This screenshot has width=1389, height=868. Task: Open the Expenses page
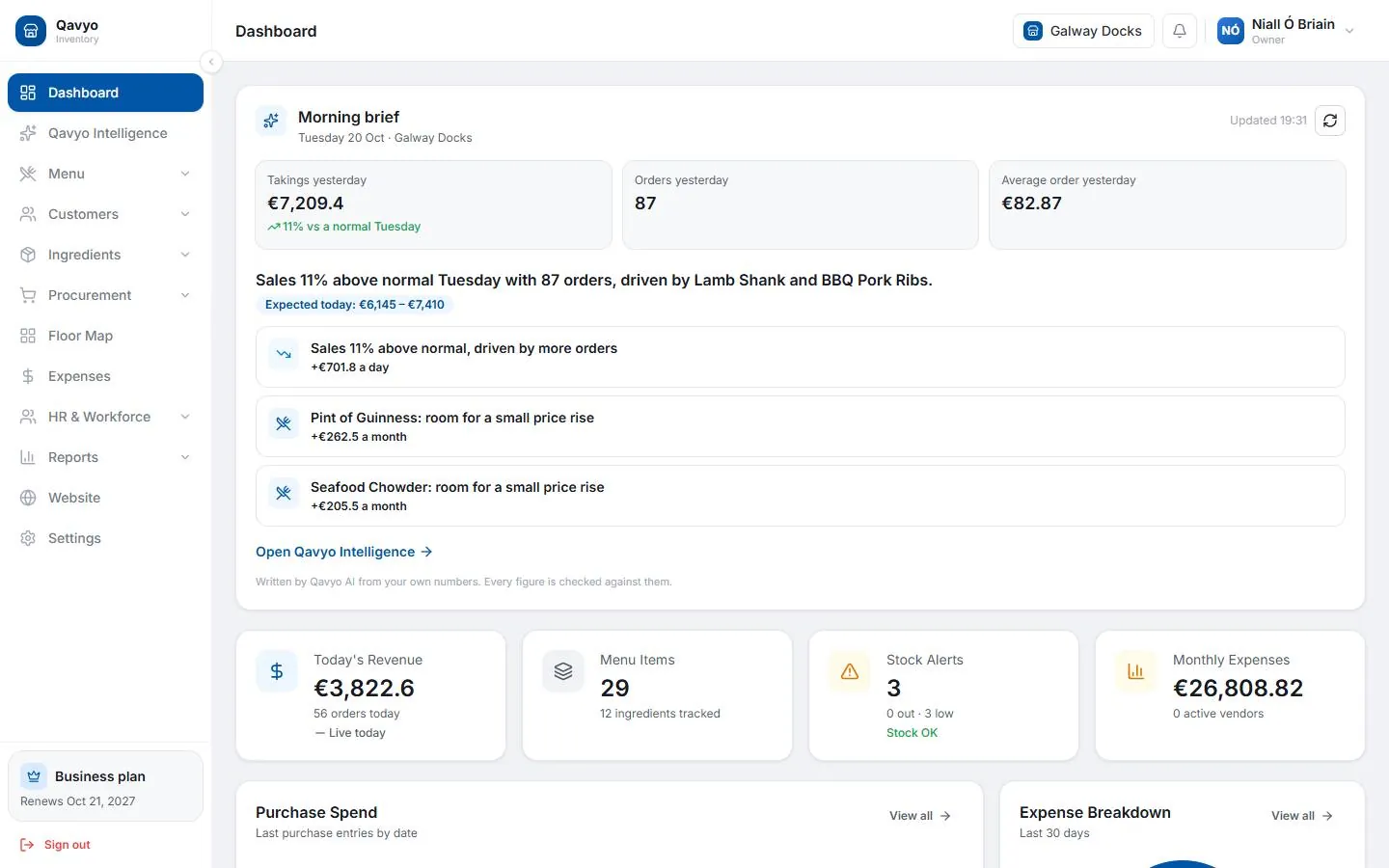[105, 376]
